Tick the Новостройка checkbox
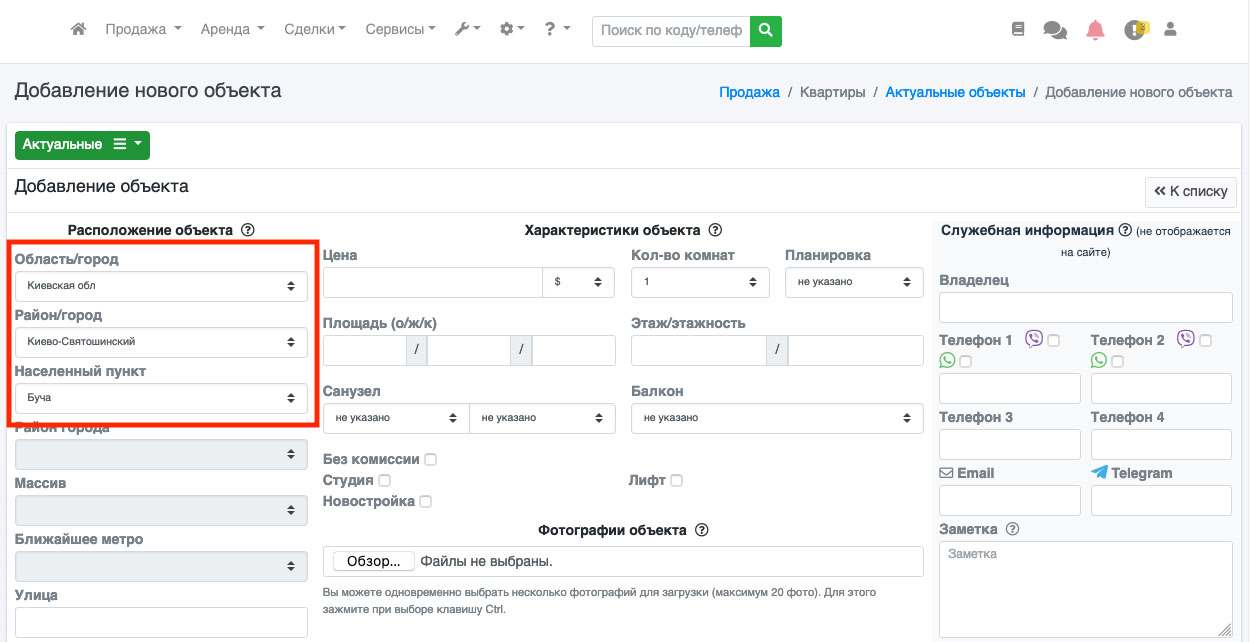 [425, 502]
